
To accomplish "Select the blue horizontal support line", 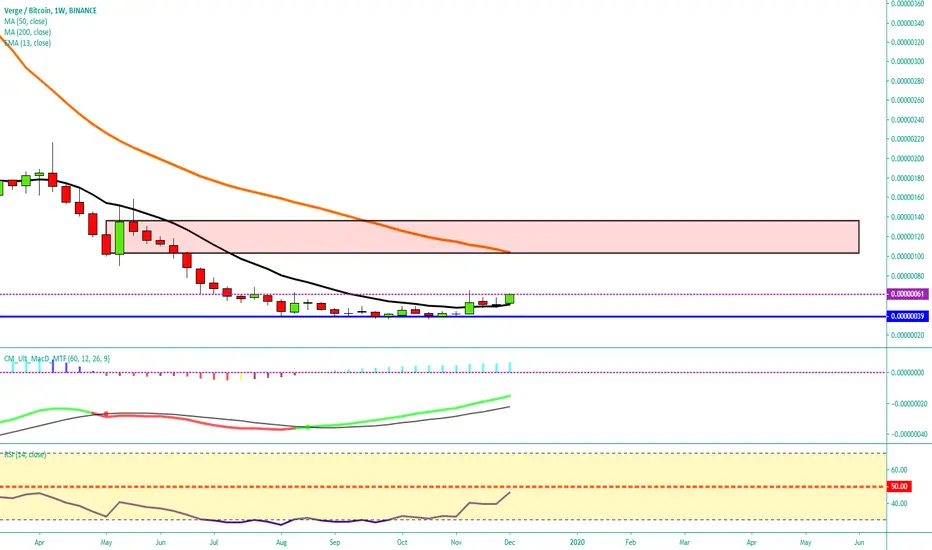I will 443,316.
